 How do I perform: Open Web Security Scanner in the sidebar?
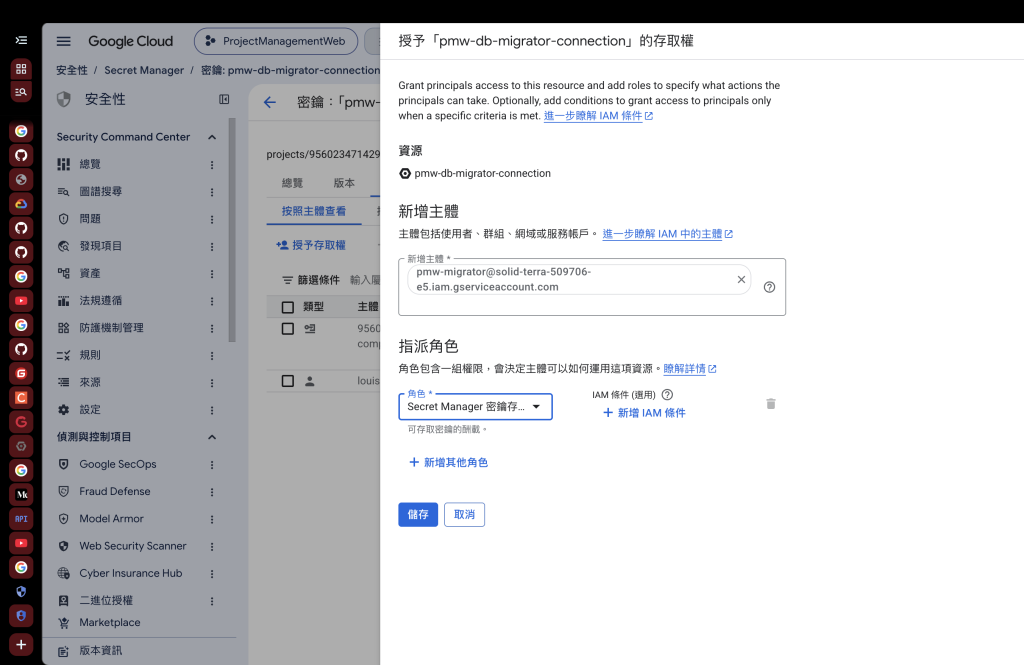[x=133, y=546]
